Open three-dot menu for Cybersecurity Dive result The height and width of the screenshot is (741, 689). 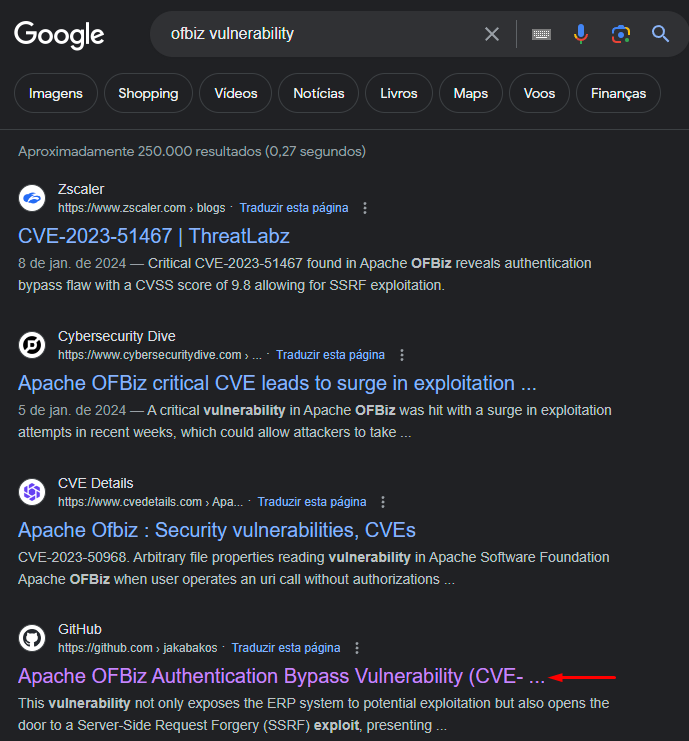pyautogui.click(x=402, y=355)
